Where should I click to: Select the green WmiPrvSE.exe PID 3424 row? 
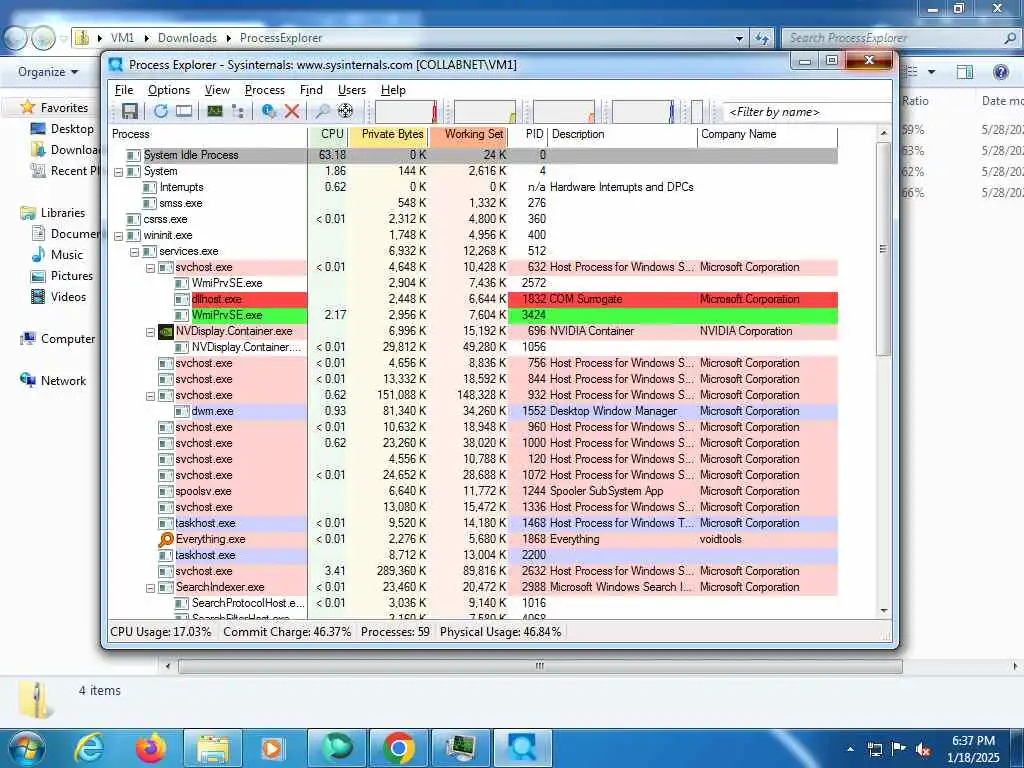[x=473, y=315]
